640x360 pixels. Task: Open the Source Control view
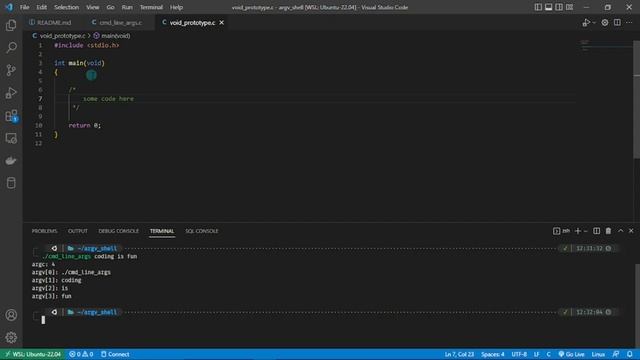[11, 70]
